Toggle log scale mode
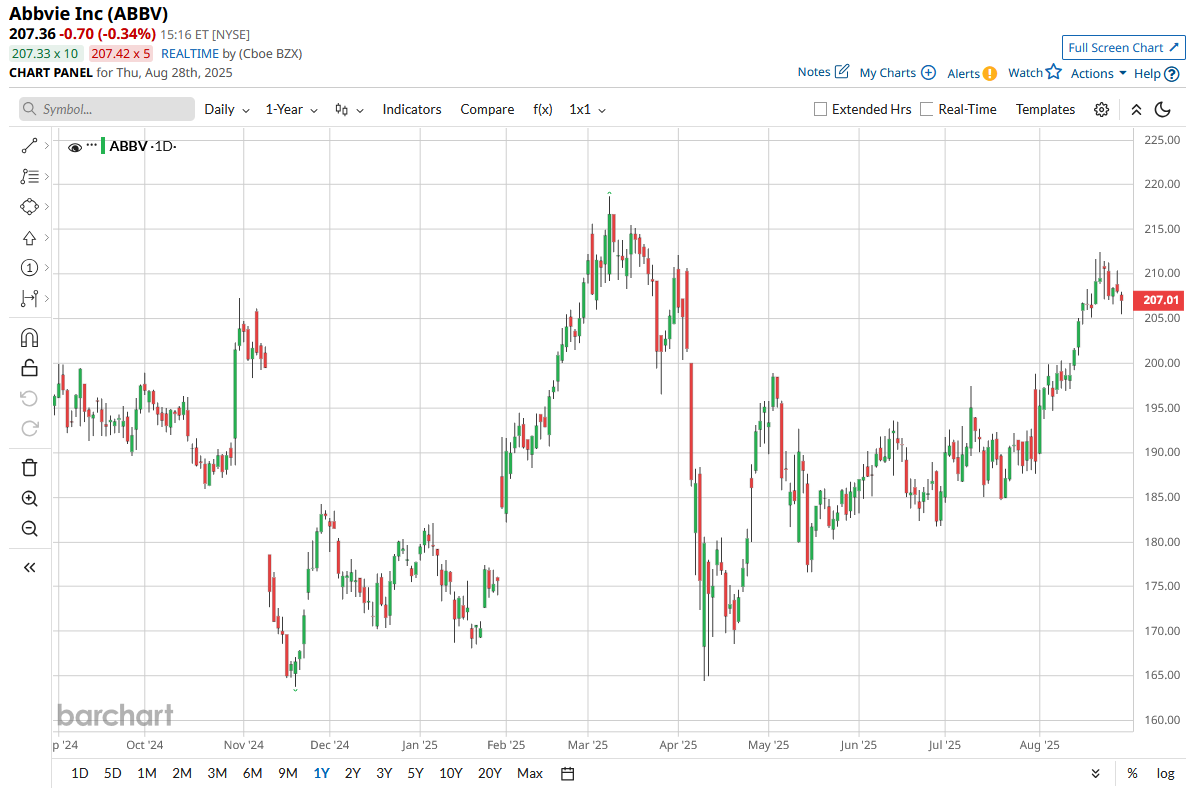 pyautogui.click(x=1165, y=773)
